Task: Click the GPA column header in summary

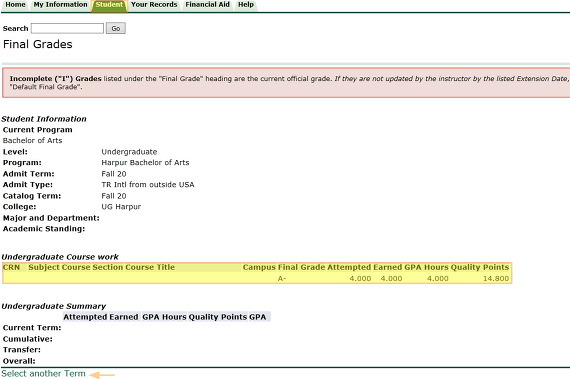Action: 257,317
